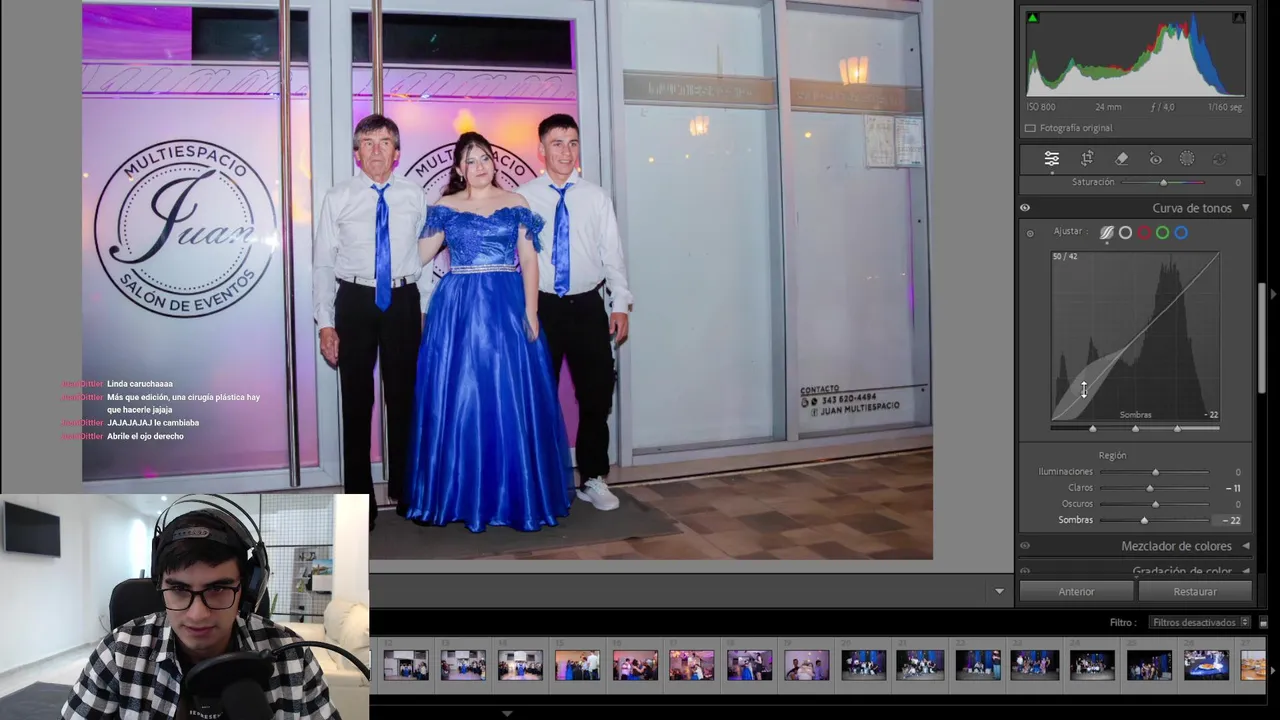Image resolution: width=1280 pixels, height=720 pixels.
Task: Select the green channel curve
Action: click(x=1162, y=233)
